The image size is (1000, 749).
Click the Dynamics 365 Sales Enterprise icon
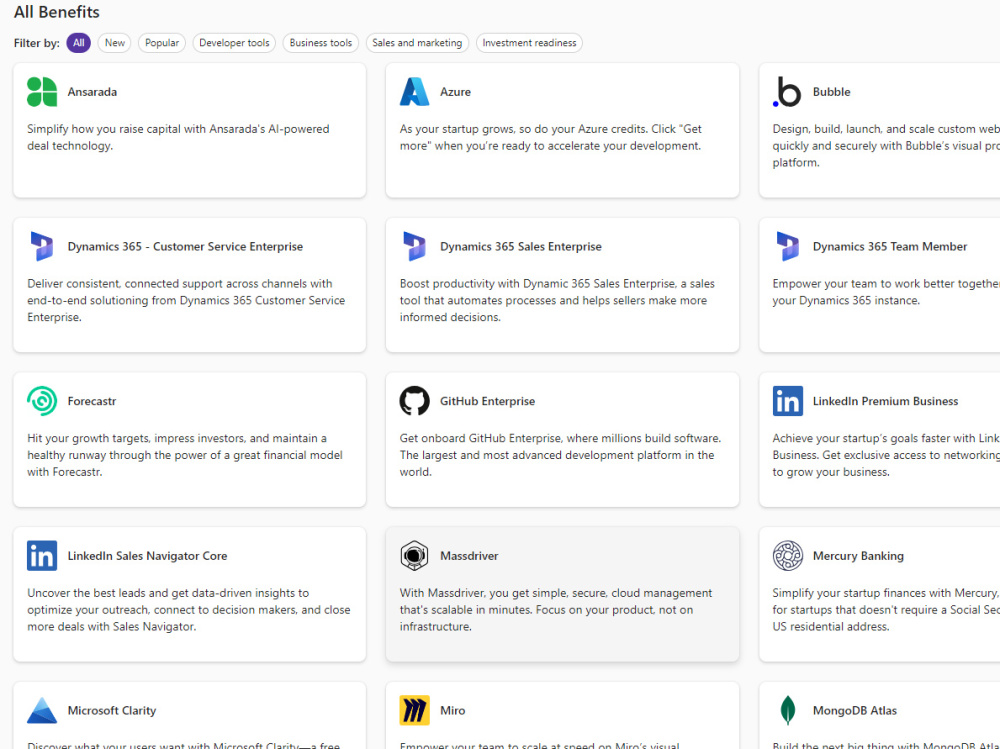[x=415, y=247]
